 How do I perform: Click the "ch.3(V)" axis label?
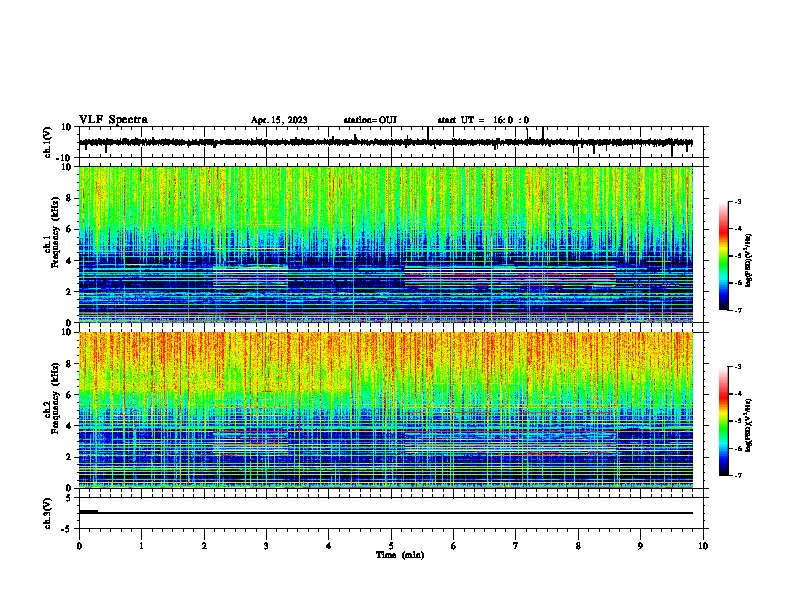coord(48,513)
